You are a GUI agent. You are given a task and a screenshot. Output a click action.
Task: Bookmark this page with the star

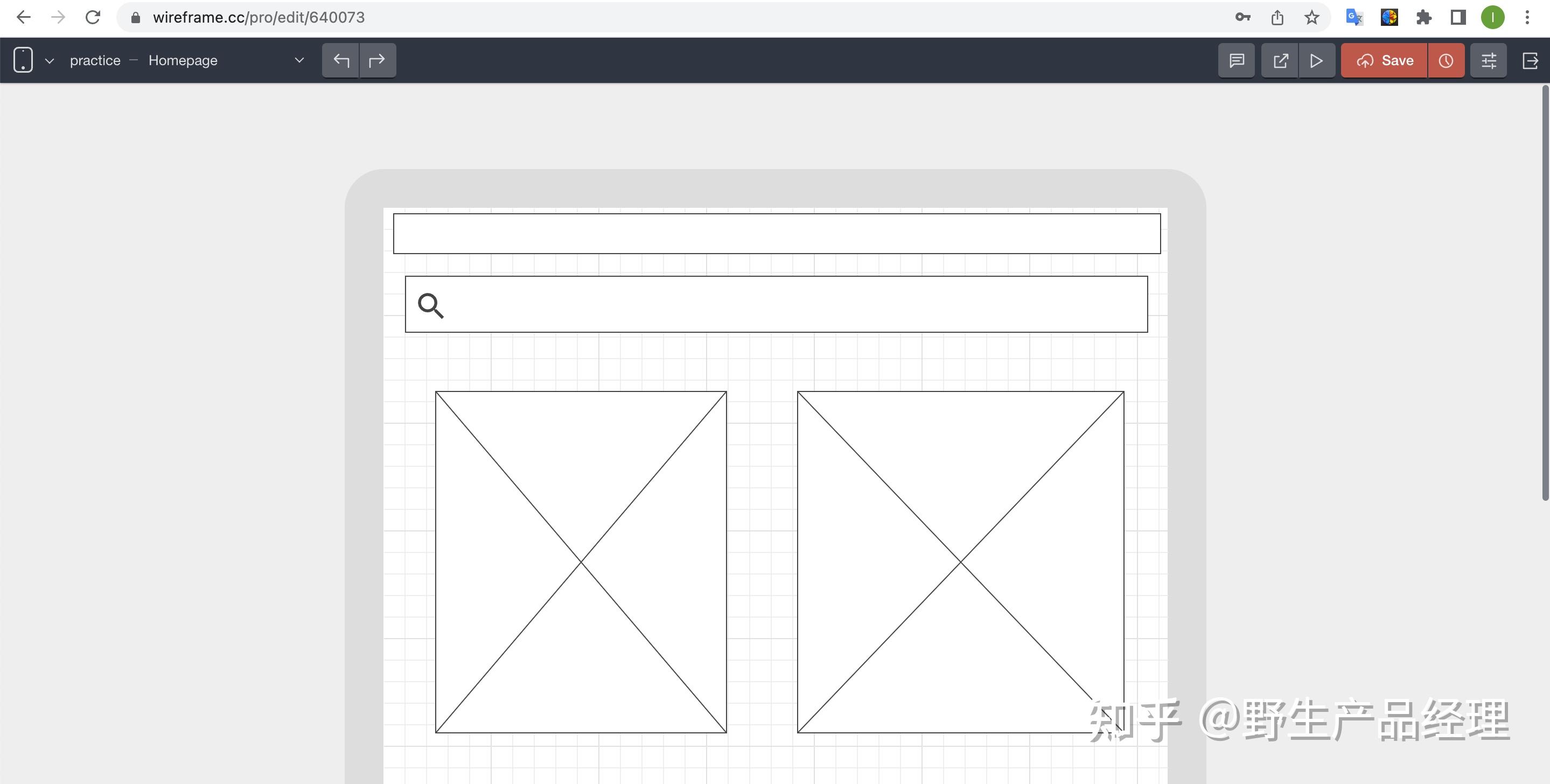1312,17
